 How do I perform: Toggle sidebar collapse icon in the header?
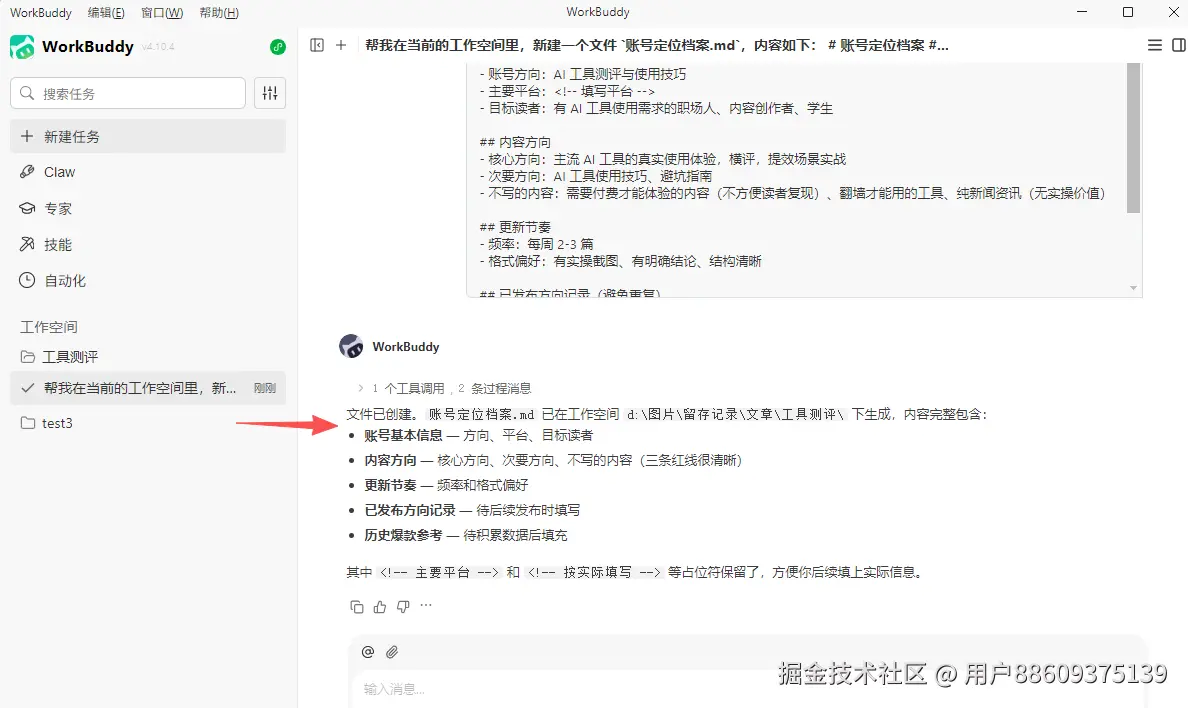(317, 45)
